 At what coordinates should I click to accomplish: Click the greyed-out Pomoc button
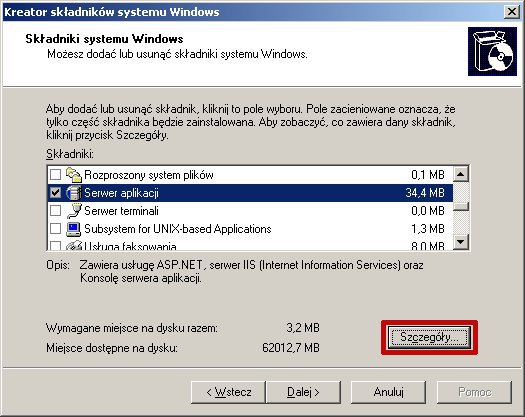point(474,392)
